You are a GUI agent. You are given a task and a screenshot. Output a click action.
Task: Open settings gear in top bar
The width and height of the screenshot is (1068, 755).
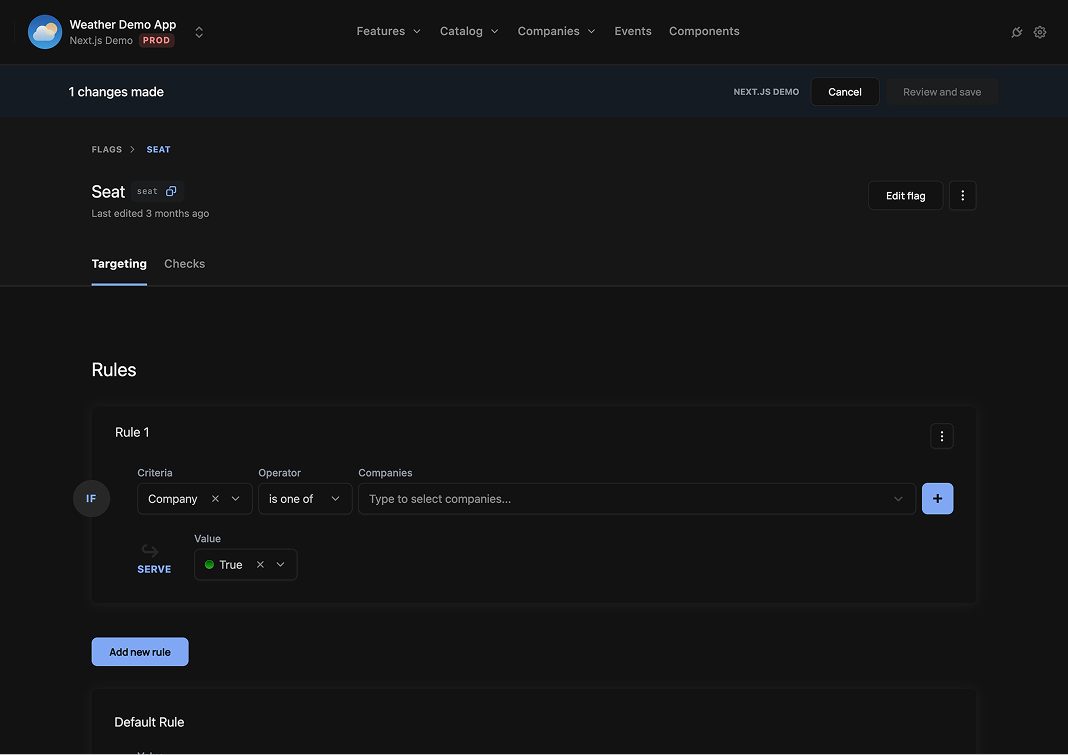tap(1040, 32)
